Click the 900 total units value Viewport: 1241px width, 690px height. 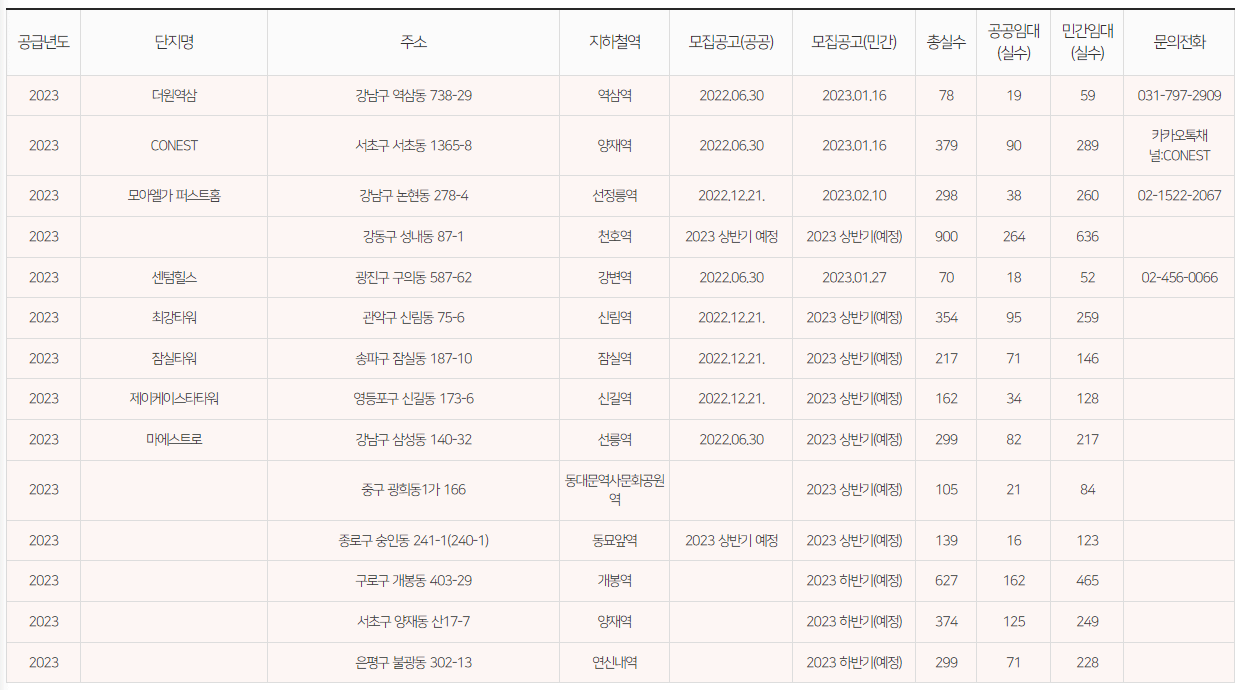coord(945,237)
